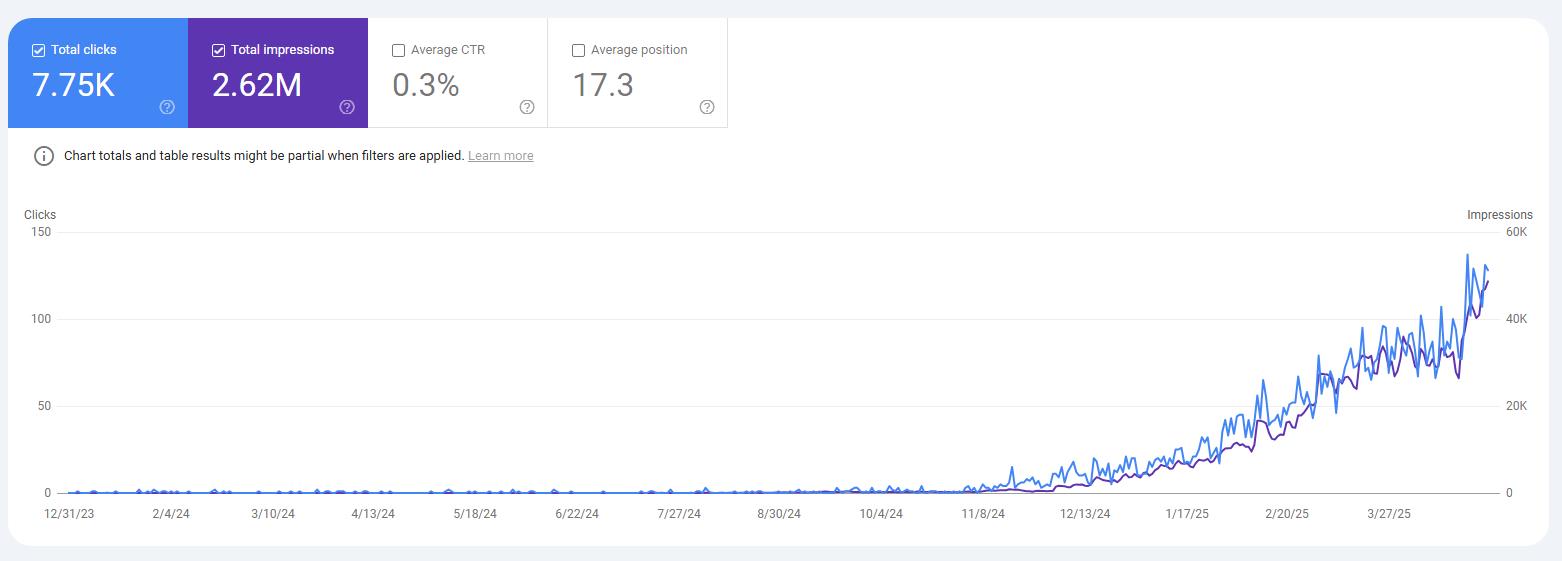Open help icon on Total clicks card

(x=167, y=107)
